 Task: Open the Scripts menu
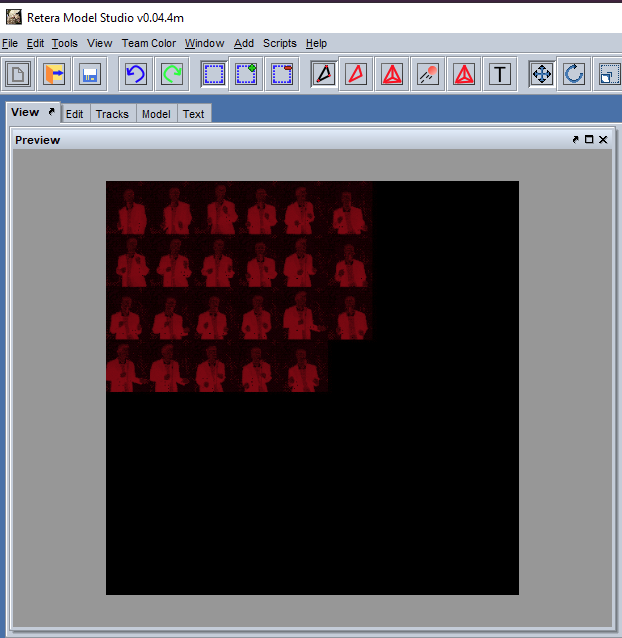coord(280,43)
